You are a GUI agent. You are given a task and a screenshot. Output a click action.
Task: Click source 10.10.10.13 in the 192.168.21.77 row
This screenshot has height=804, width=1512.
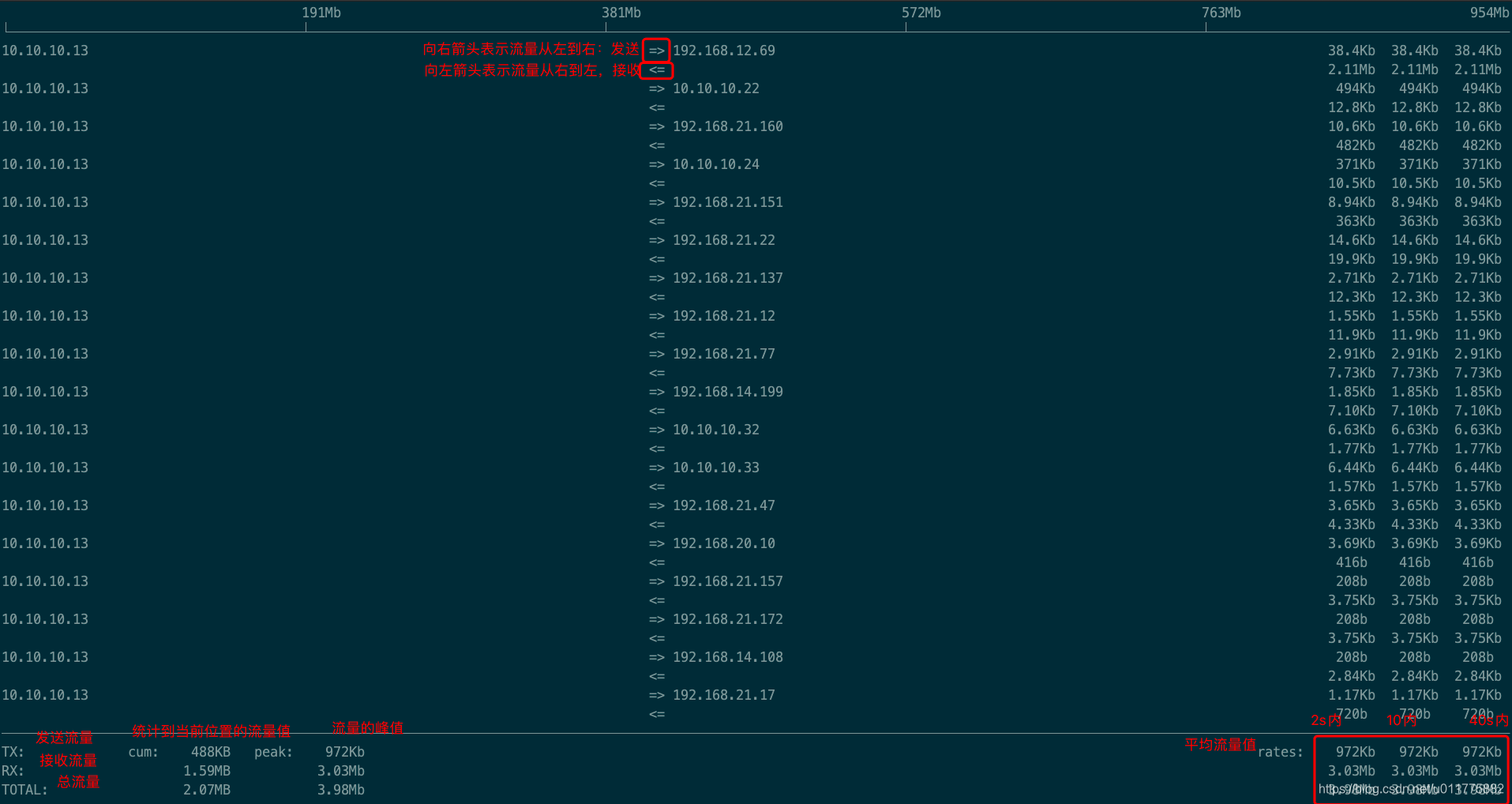tap(45, 354)
